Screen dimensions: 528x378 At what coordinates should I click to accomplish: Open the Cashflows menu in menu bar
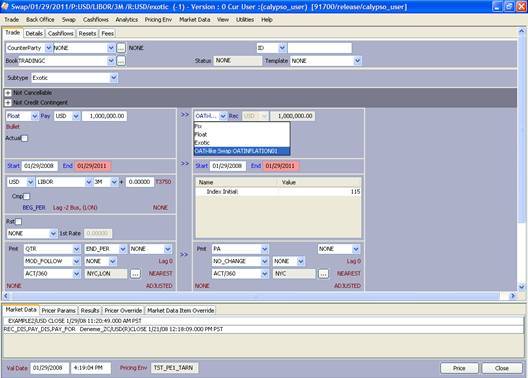(96, 20)
